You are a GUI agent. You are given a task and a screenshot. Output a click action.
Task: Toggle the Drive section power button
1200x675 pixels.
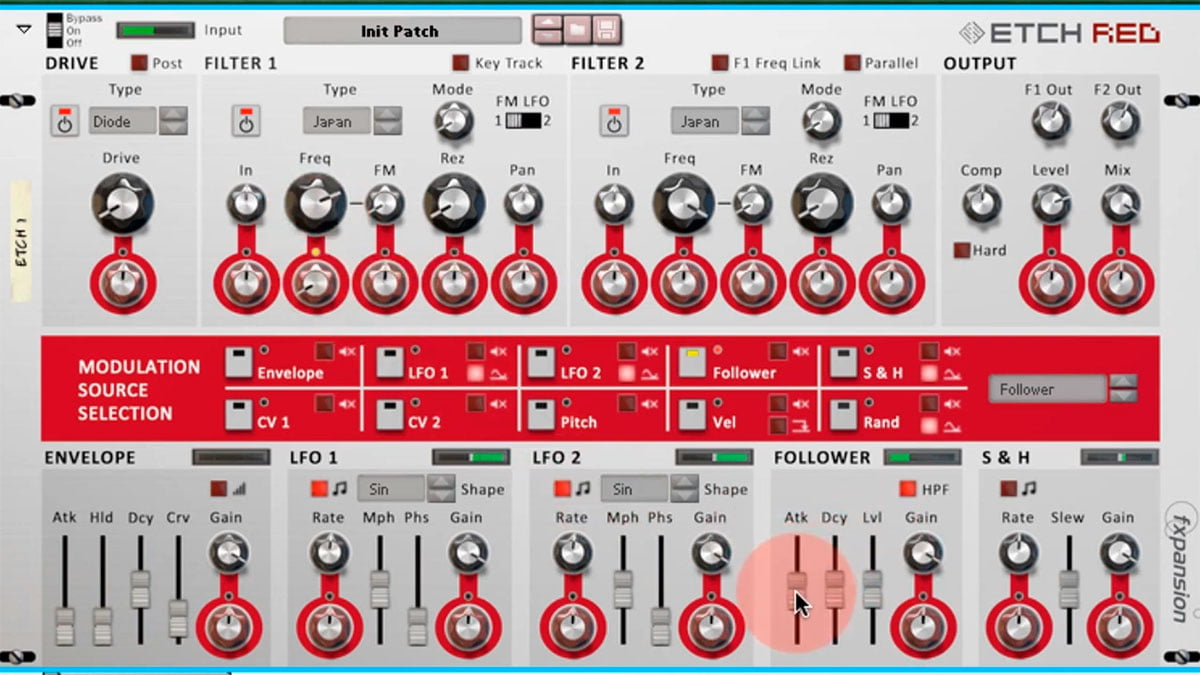click(65, 121)
